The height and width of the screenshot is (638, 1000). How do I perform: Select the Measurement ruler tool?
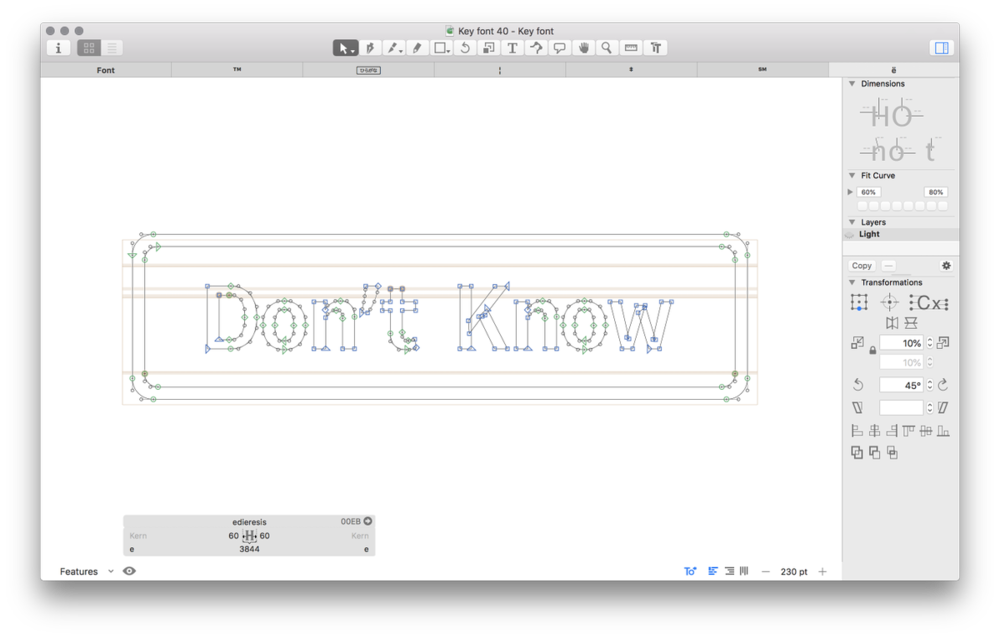click(631, 48)
